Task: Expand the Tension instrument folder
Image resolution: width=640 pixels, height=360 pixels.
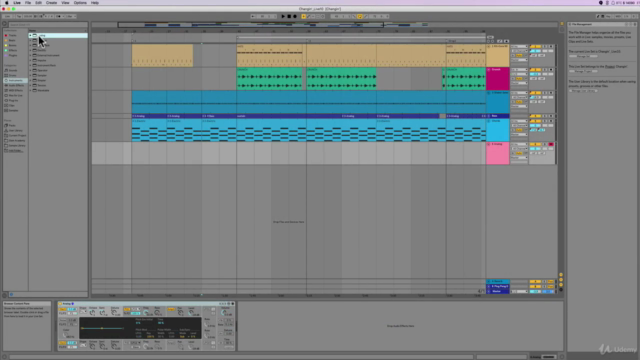Action: tap(30, 85)
